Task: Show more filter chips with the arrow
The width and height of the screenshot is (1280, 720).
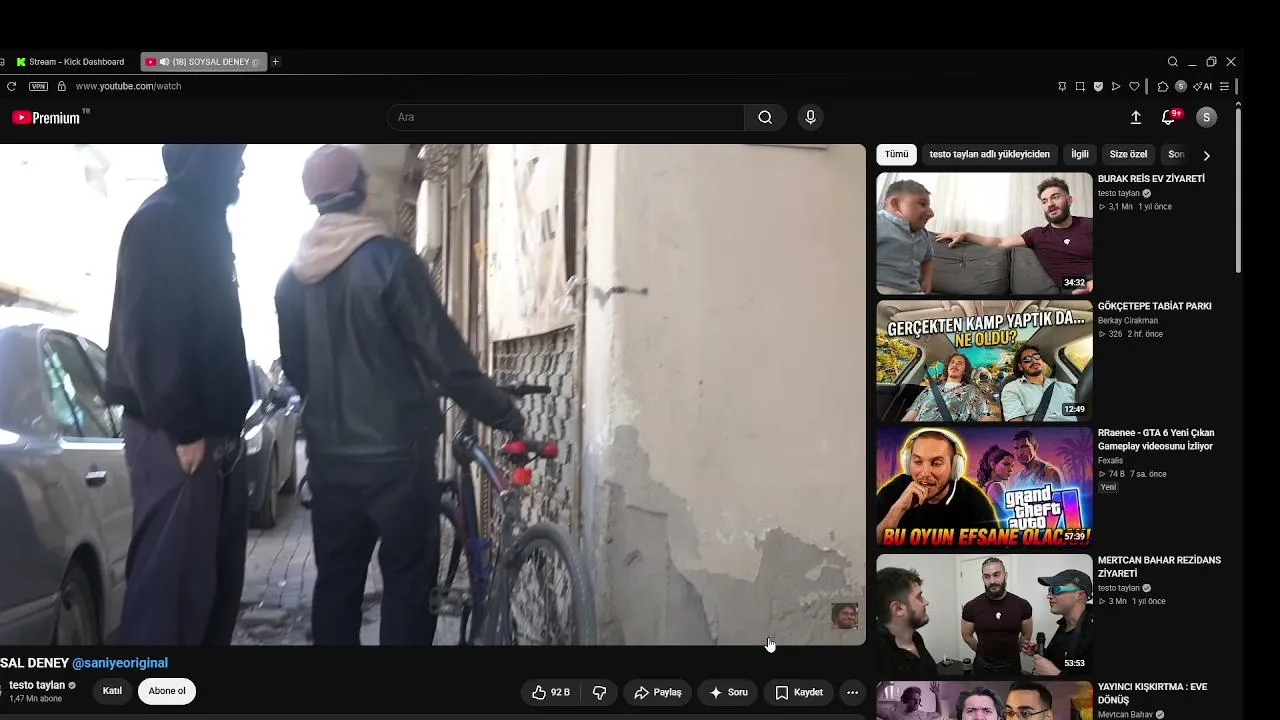Action: pos(1206,155)
